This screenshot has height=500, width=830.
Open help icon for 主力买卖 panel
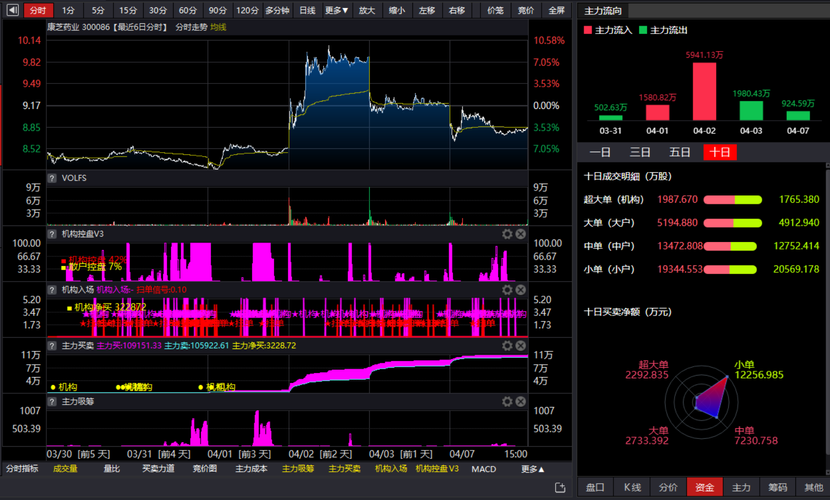pyautogui.click(x=52, y=346)
